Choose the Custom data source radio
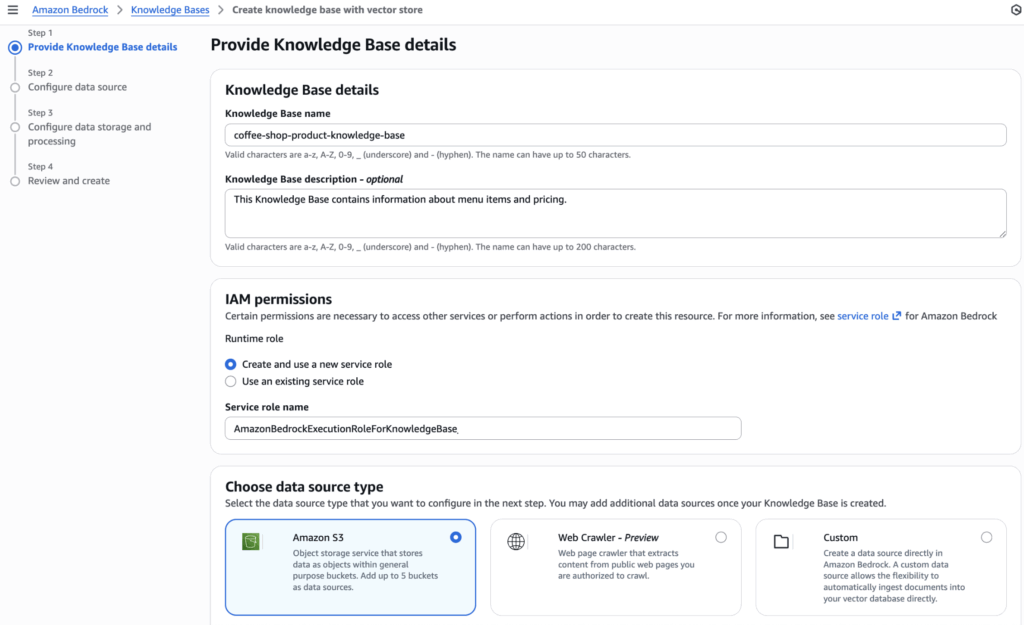This screenshot has width=1024, height=625. point(987,537)
